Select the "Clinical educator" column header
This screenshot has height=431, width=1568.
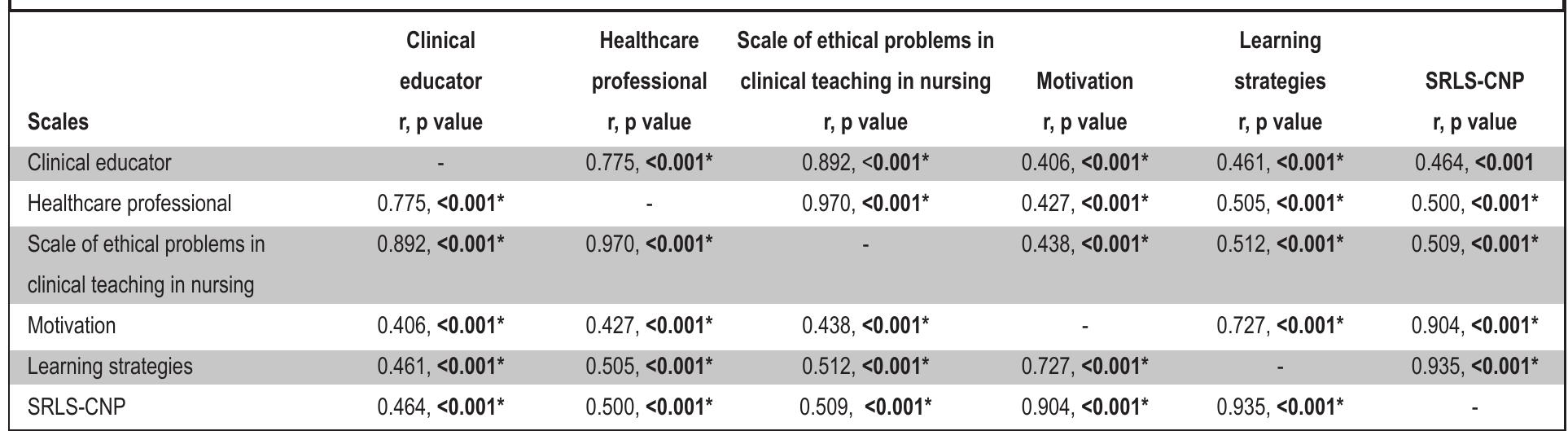[440, 81]
